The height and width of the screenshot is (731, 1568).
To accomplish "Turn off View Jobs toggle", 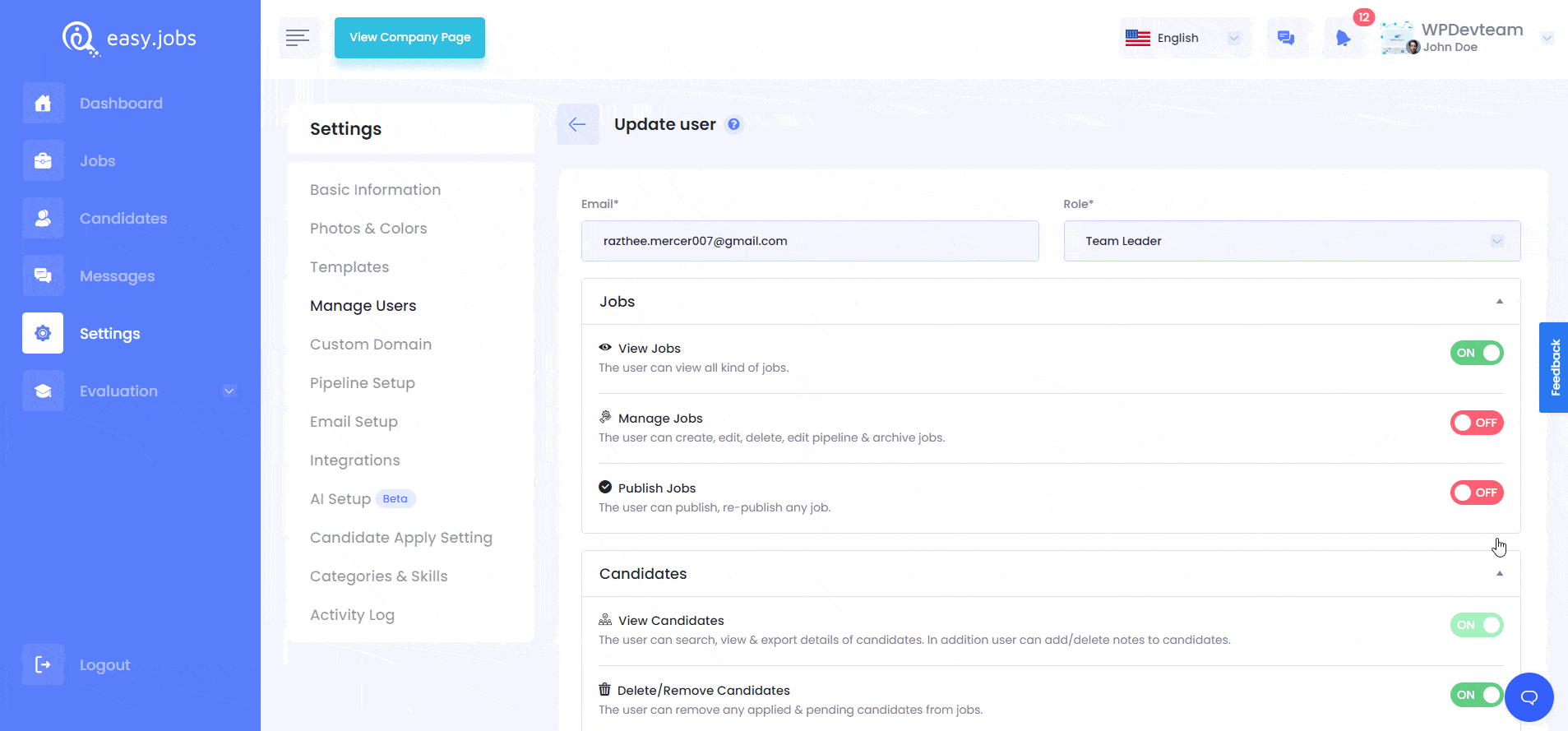I will coord(1477,353).
